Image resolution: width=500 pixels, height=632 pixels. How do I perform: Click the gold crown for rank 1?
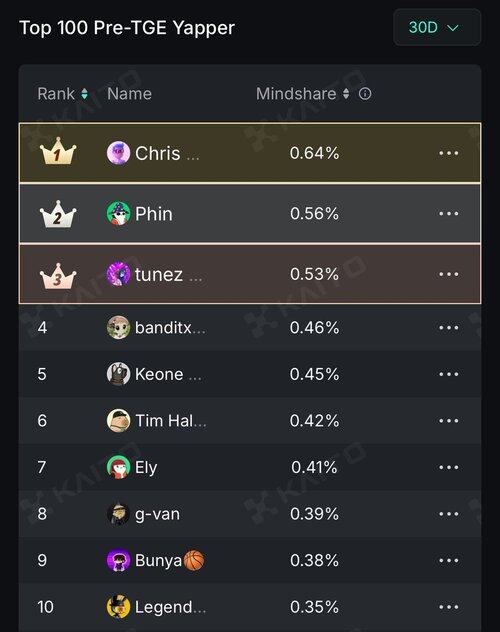(x=58, y=151)
